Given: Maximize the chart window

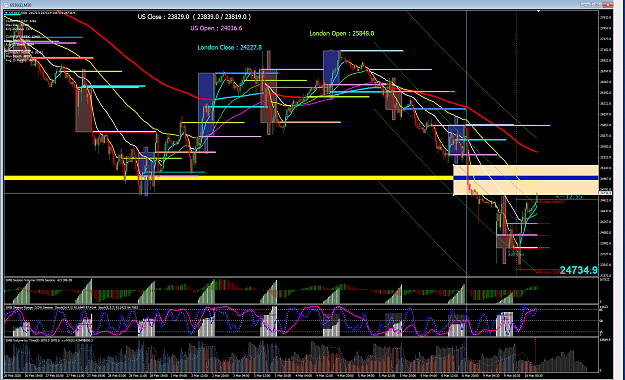Looking at the screenshot, I should pyautogui.click(x=597, y=4).
